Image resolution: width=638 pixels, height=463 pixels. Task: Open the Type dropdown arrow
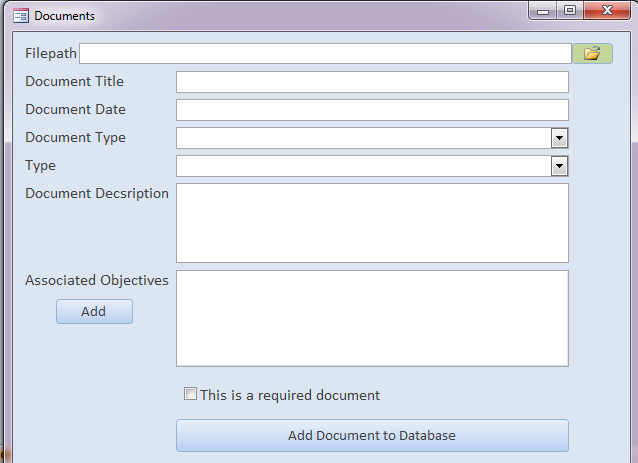(560, 166)
